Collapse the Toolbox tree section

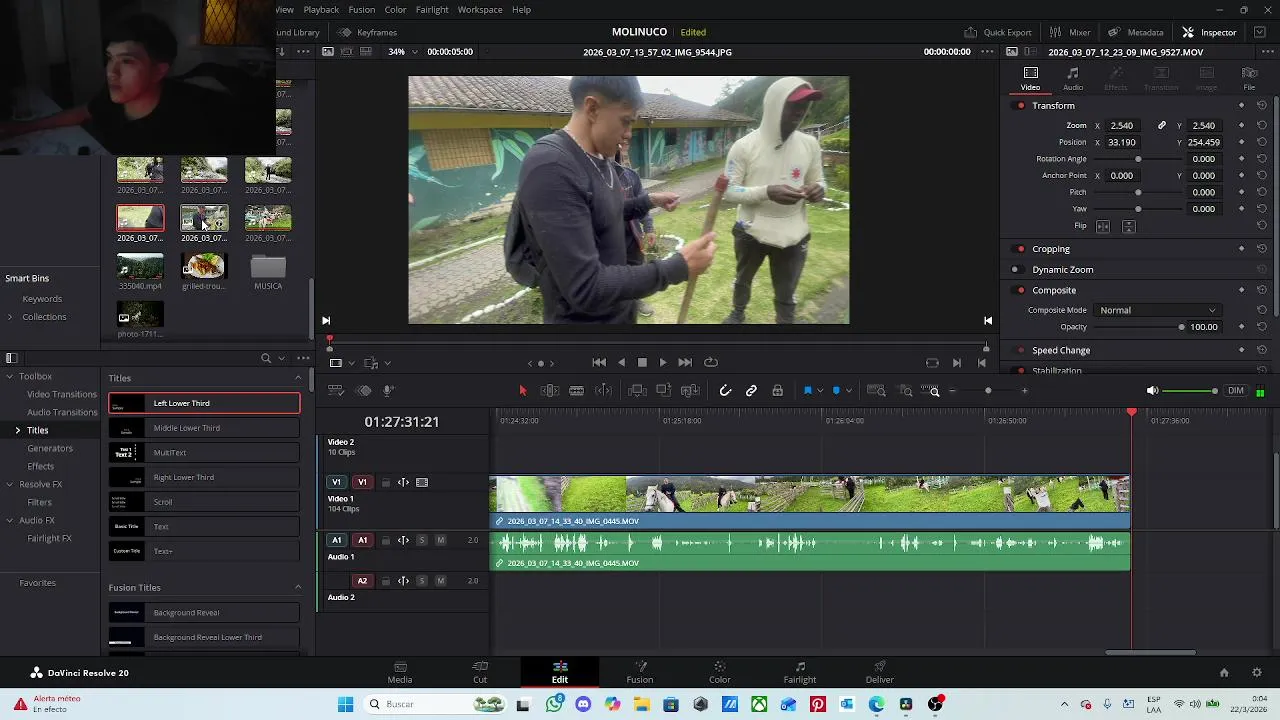9,377
